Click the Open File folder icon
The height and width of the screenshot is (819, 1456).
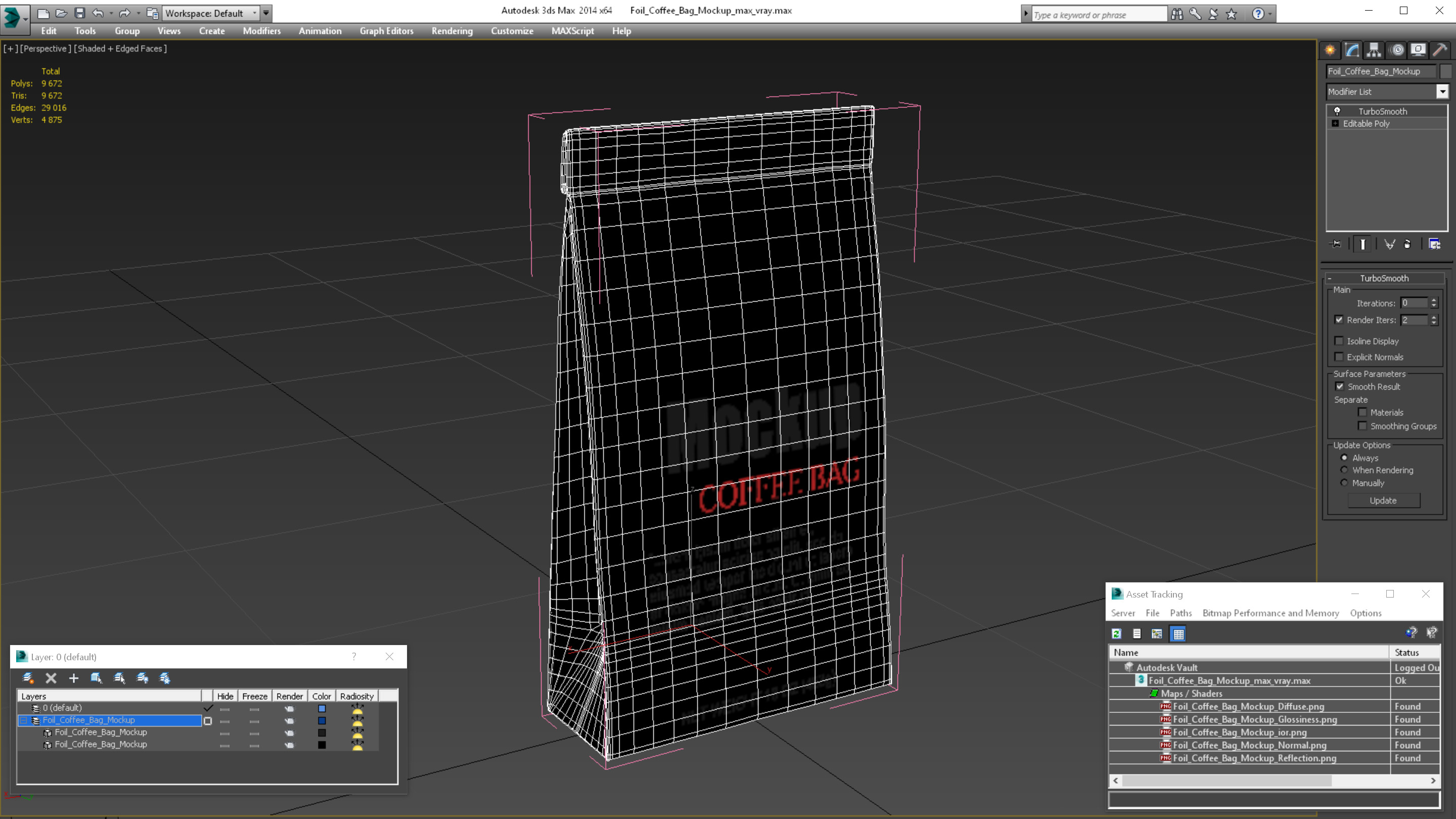(x=61, y=13)
